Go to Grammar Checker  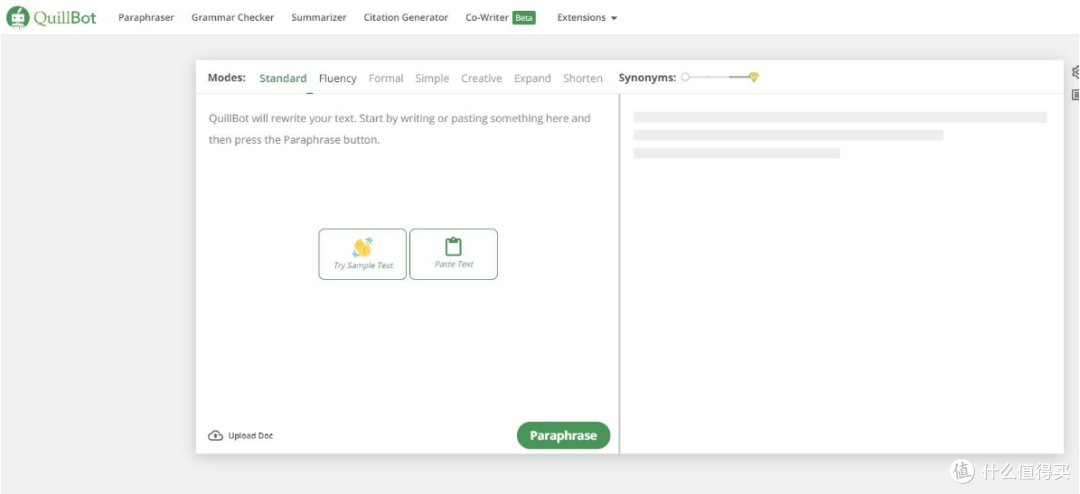pyautogui.click(x=233, y=18)
